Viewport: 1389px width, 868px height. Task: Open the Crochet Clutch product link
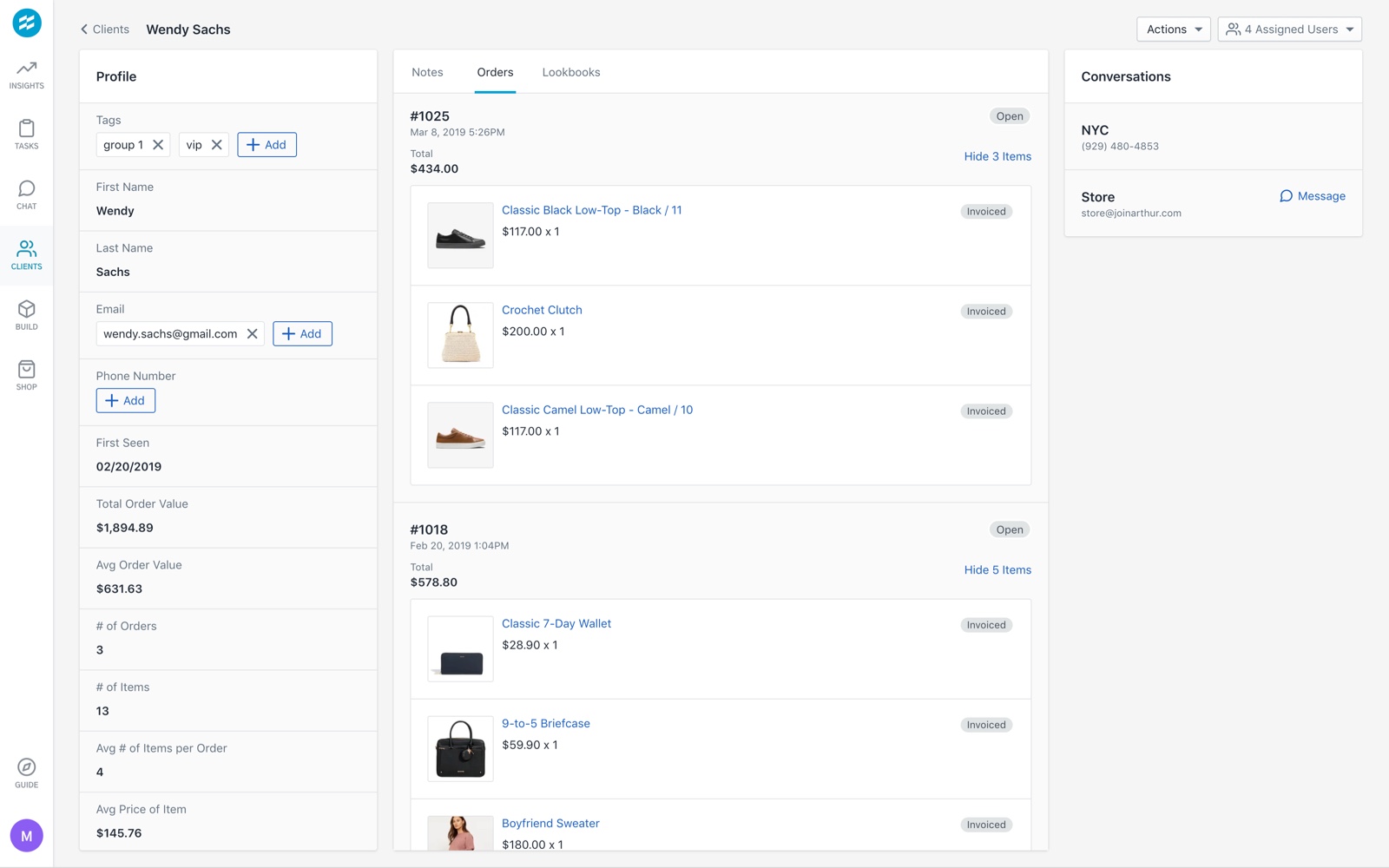coord(542,310)
